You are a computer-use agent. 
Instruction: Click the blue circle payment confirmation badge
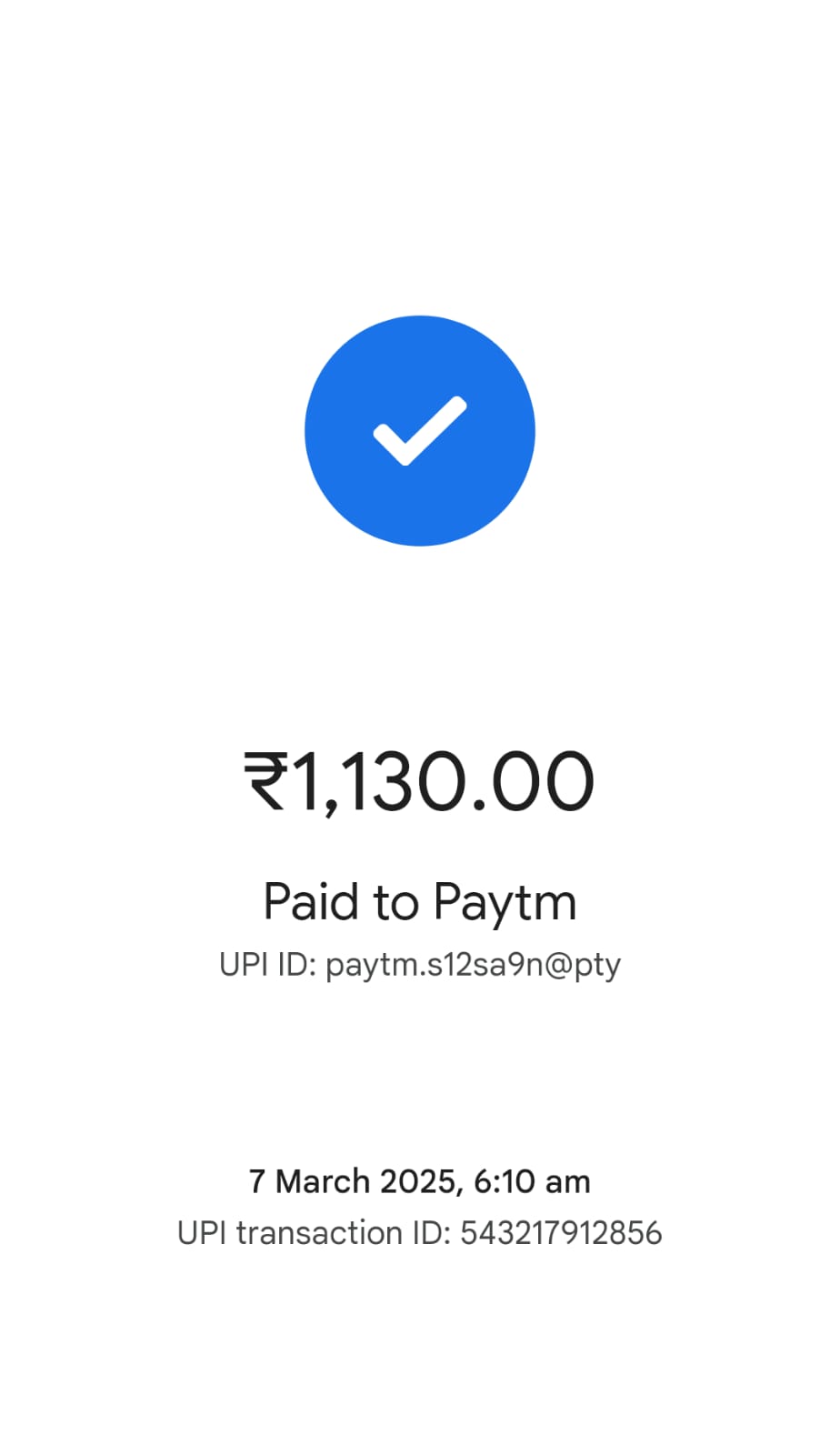pyautogui.click(x=420, y=431)
